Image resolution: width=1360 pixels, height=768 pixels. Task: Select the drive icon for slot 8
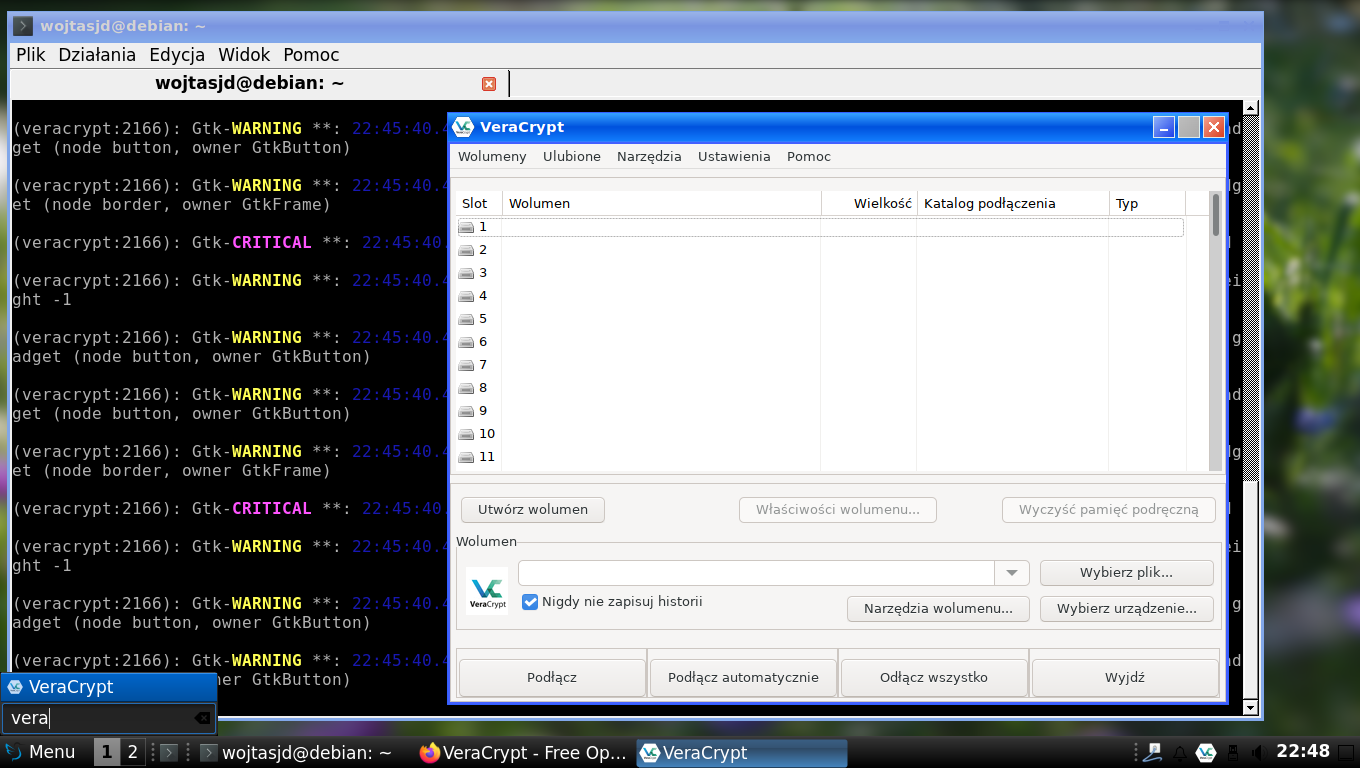click(x=466, y=388)
